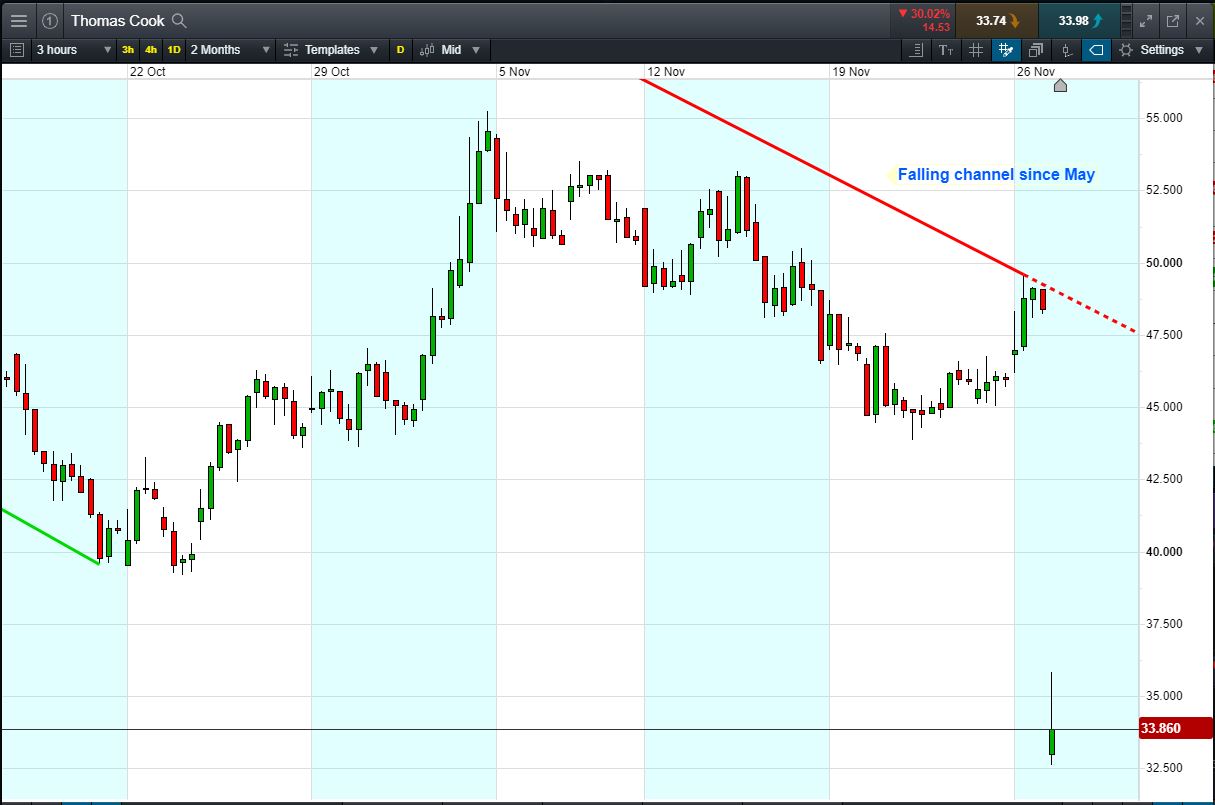Click the 35.000 price axis label

1164,695
